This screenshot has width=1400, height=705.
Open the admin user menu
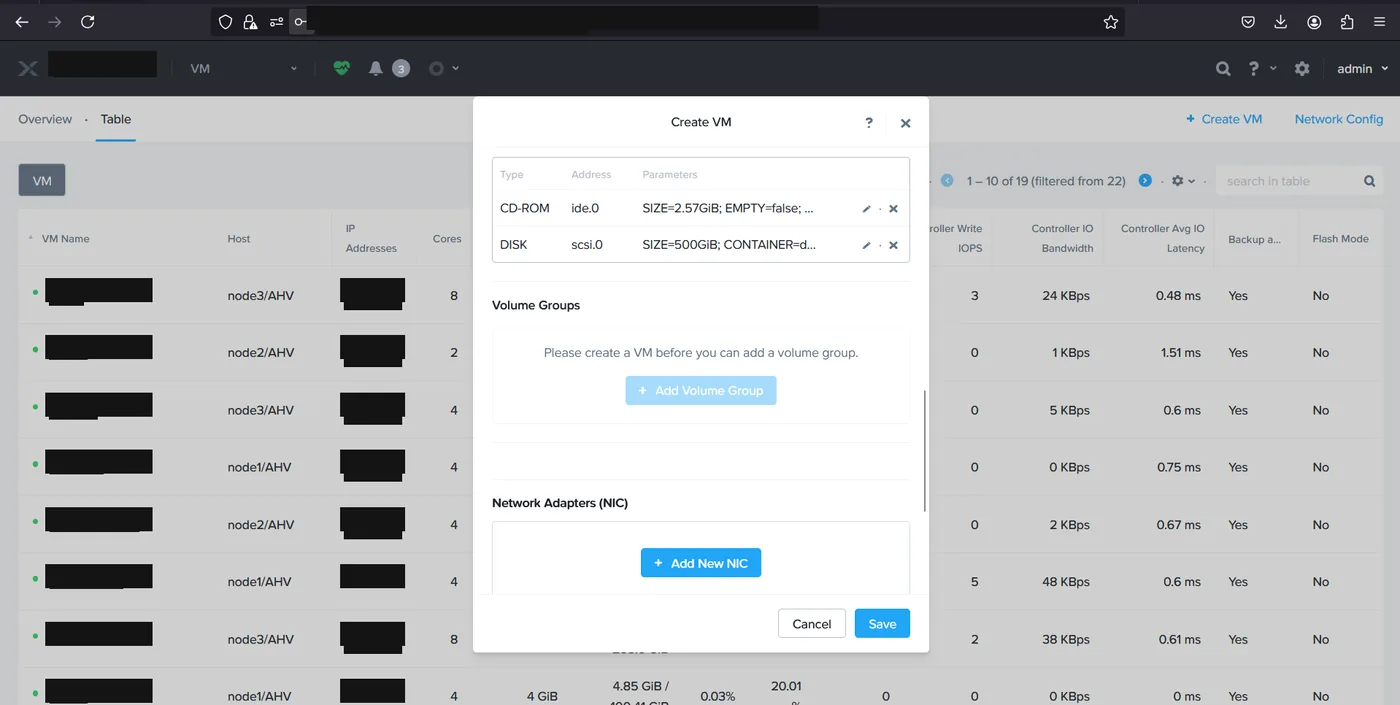tap(1362, 69)
